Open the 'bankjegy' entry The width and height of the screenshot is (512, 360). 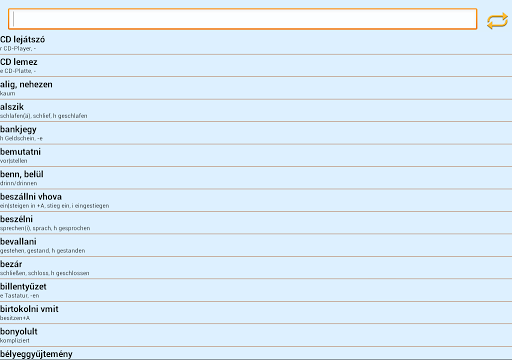point(256,133)
